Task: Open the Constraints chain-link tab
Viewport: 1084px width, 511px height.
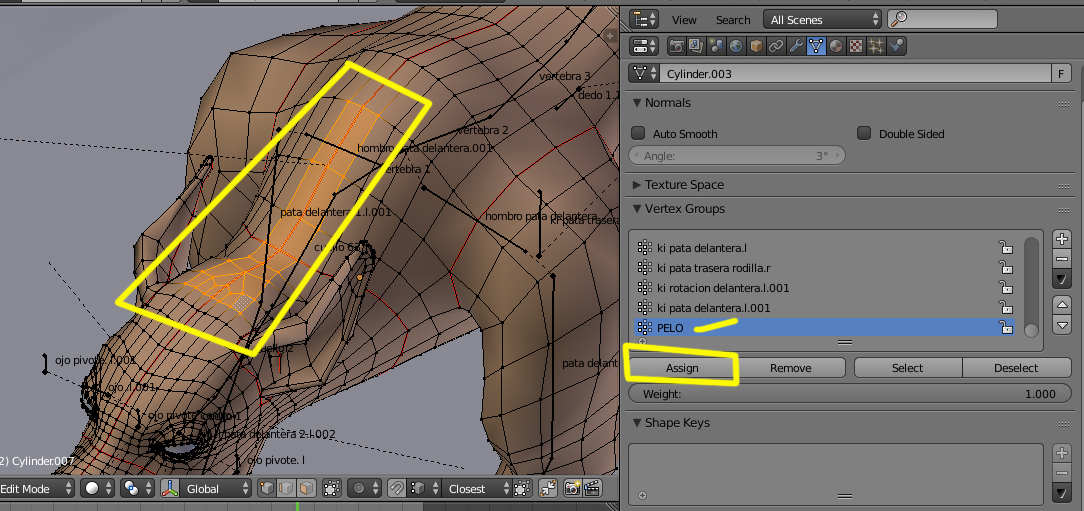Action: pos(776,46)
